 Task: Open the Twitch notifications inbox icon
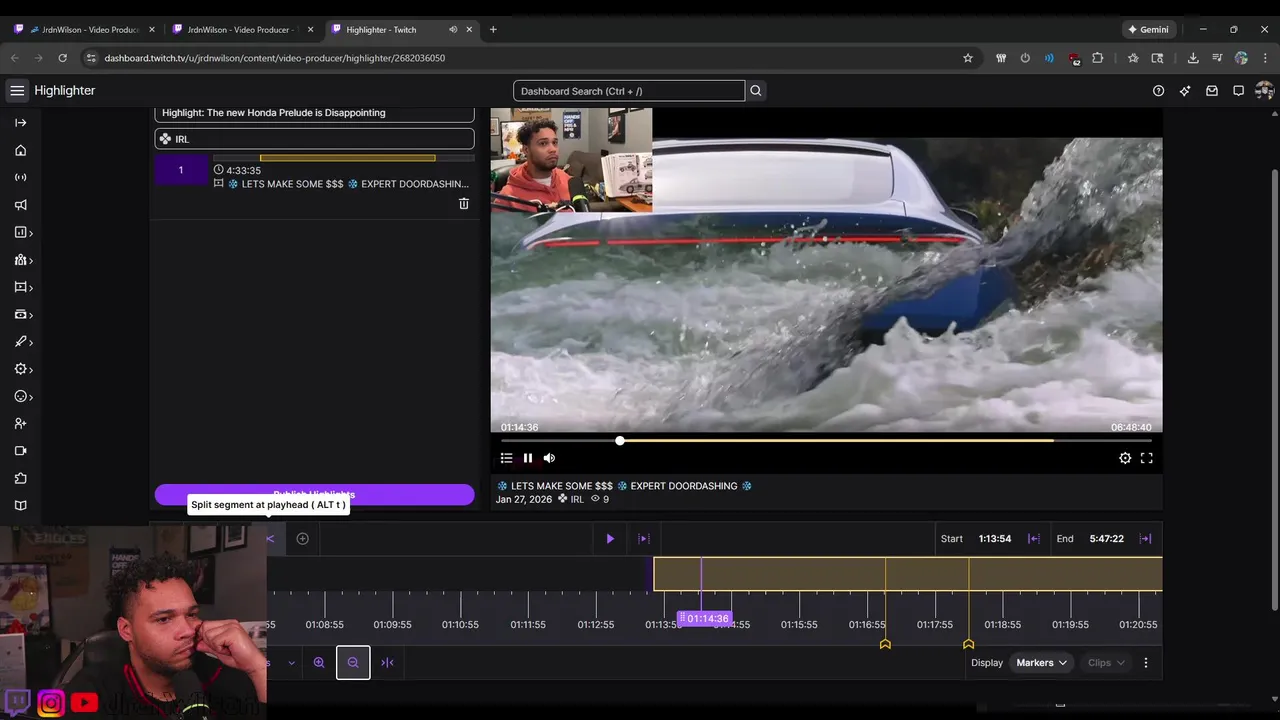click(x=1212, y=91)
